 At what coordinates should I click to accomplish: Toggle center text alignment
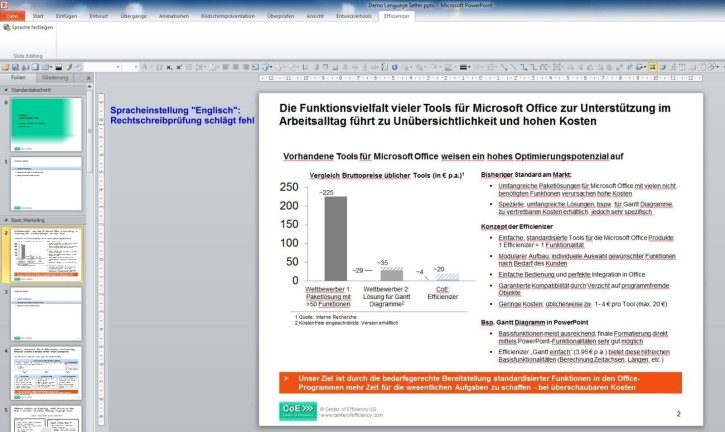tap(236, 67)
